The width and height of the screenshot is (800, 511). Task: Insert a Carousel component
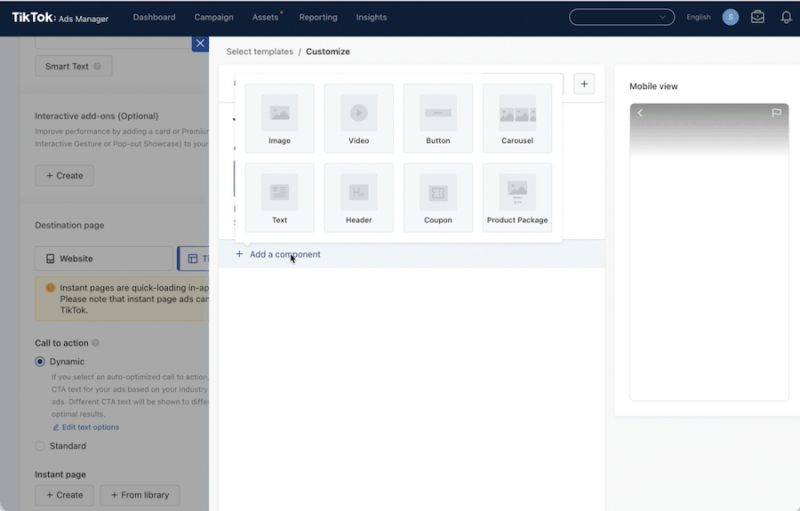pos(517,118)
